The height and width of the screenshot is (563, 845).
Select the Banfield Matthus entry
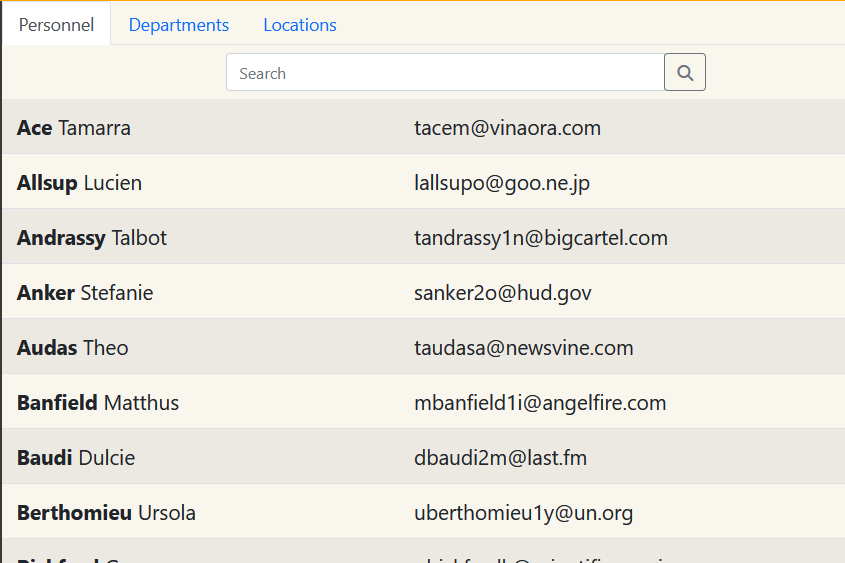pos(98,403)
